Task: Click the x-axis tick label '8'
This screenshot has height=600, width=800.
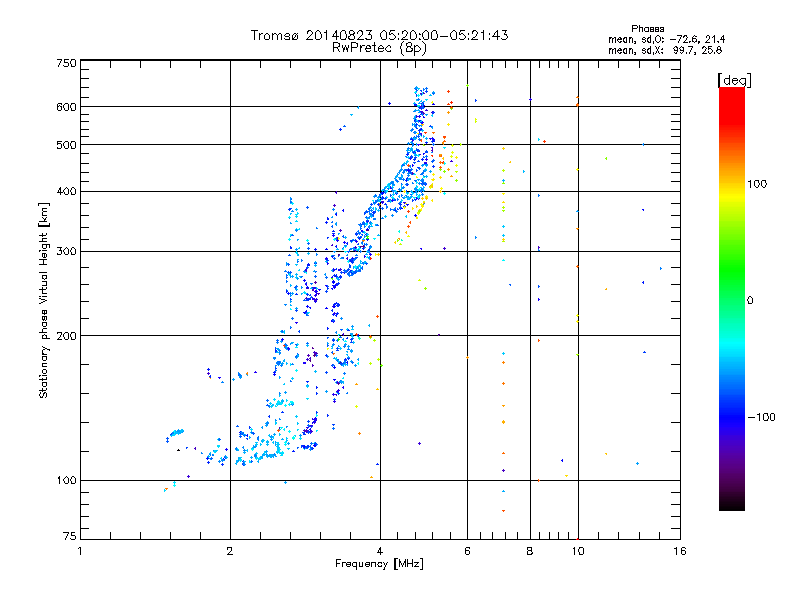Action: pos(530,551)
